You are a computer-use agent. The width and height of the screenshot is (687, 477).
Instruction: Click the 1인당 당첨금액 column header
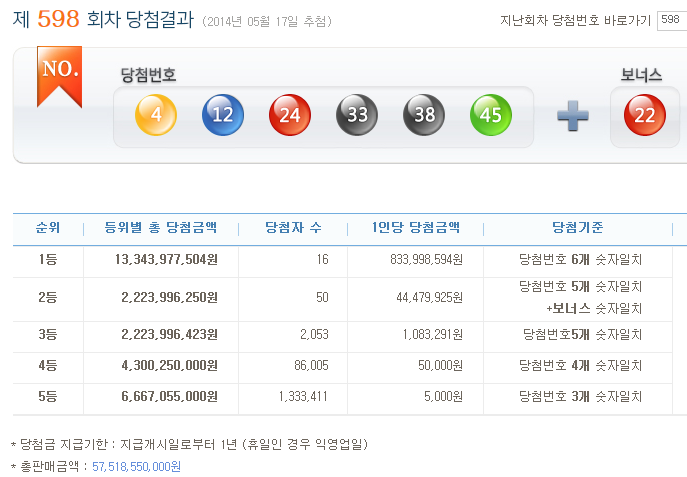click(415, 227)
